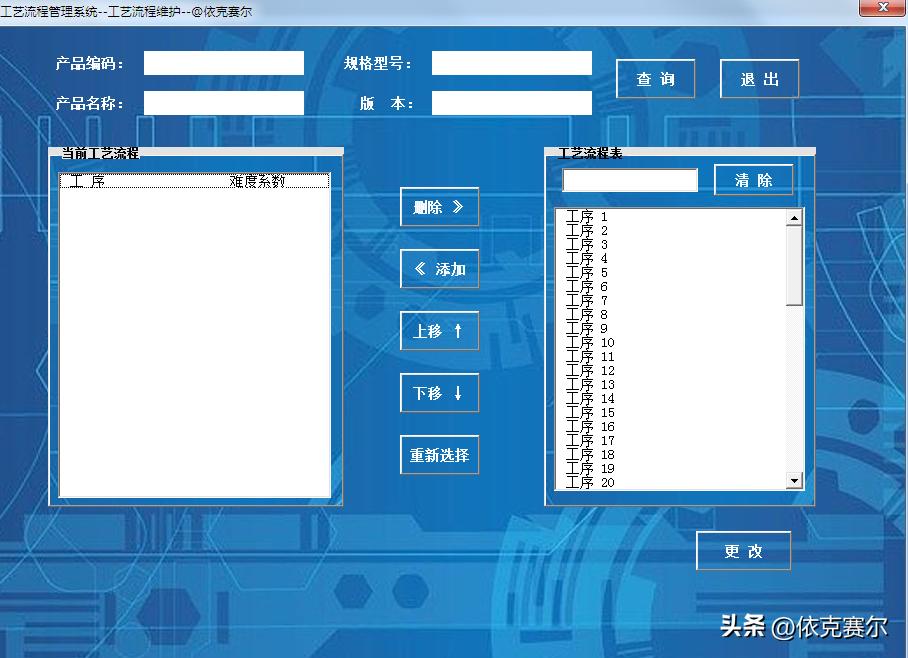Click the 产品名称 input field

[x=223, y=101]
